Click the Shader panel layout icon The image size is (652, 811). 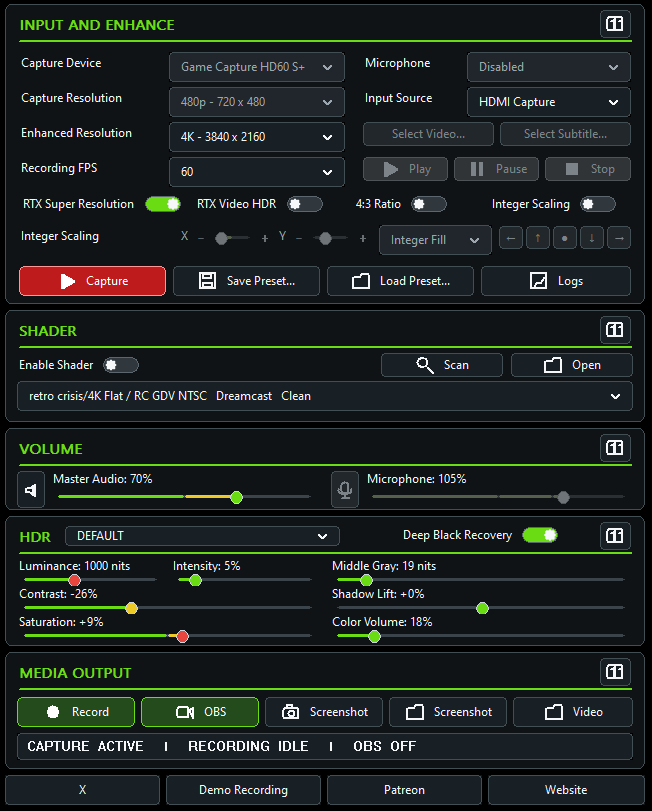pos(615,329)
